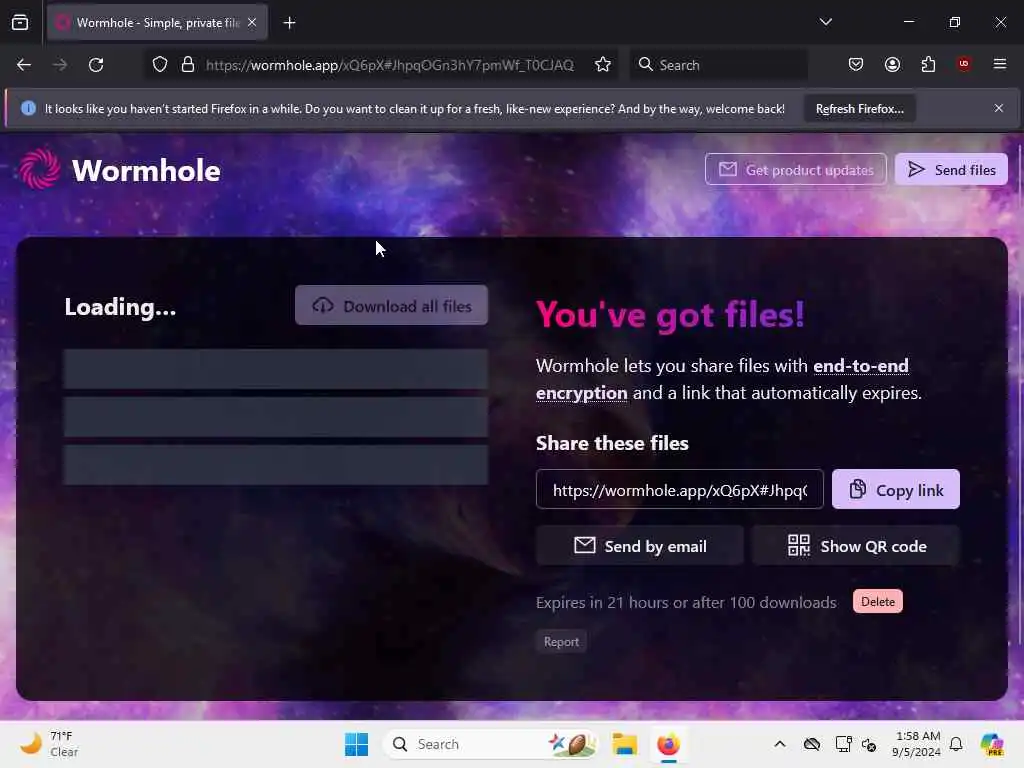Select the wormhole share URL field
This screenshot has width=1024, height=768.
click(x=679, y=490)
